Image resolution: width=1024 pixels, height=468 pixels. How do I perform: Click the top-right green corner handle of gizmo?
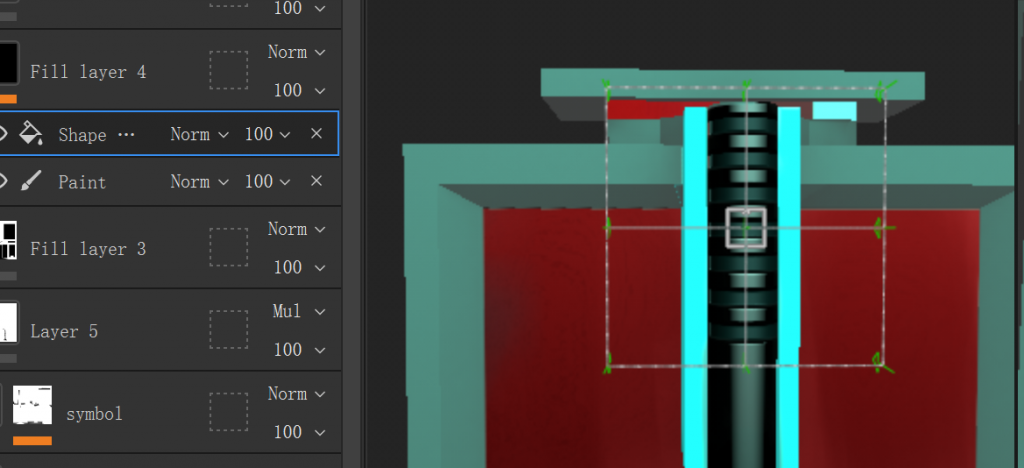click(880, 92)
